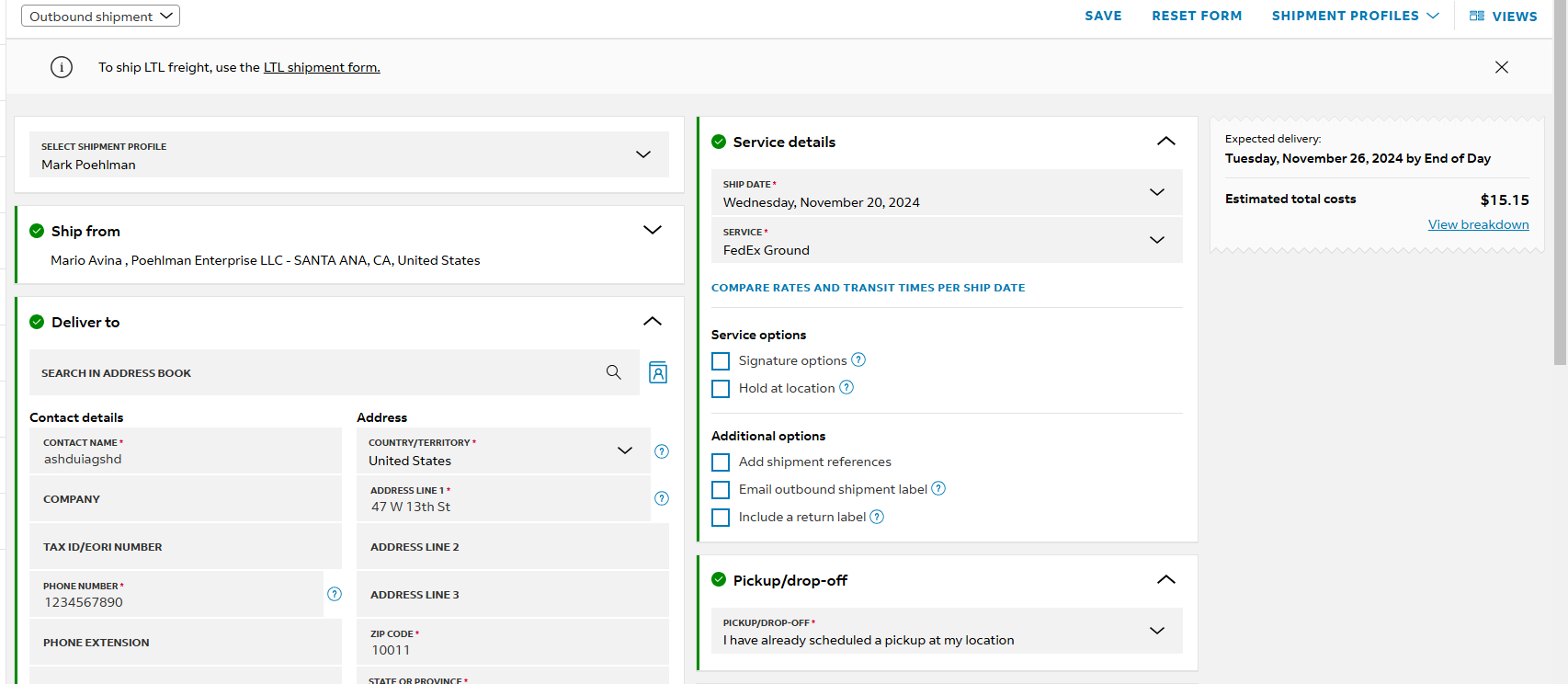The height and width of the screenshot is (684, 1568).
Task: Collapse the Deliver to section
Action: pos(653,321)
